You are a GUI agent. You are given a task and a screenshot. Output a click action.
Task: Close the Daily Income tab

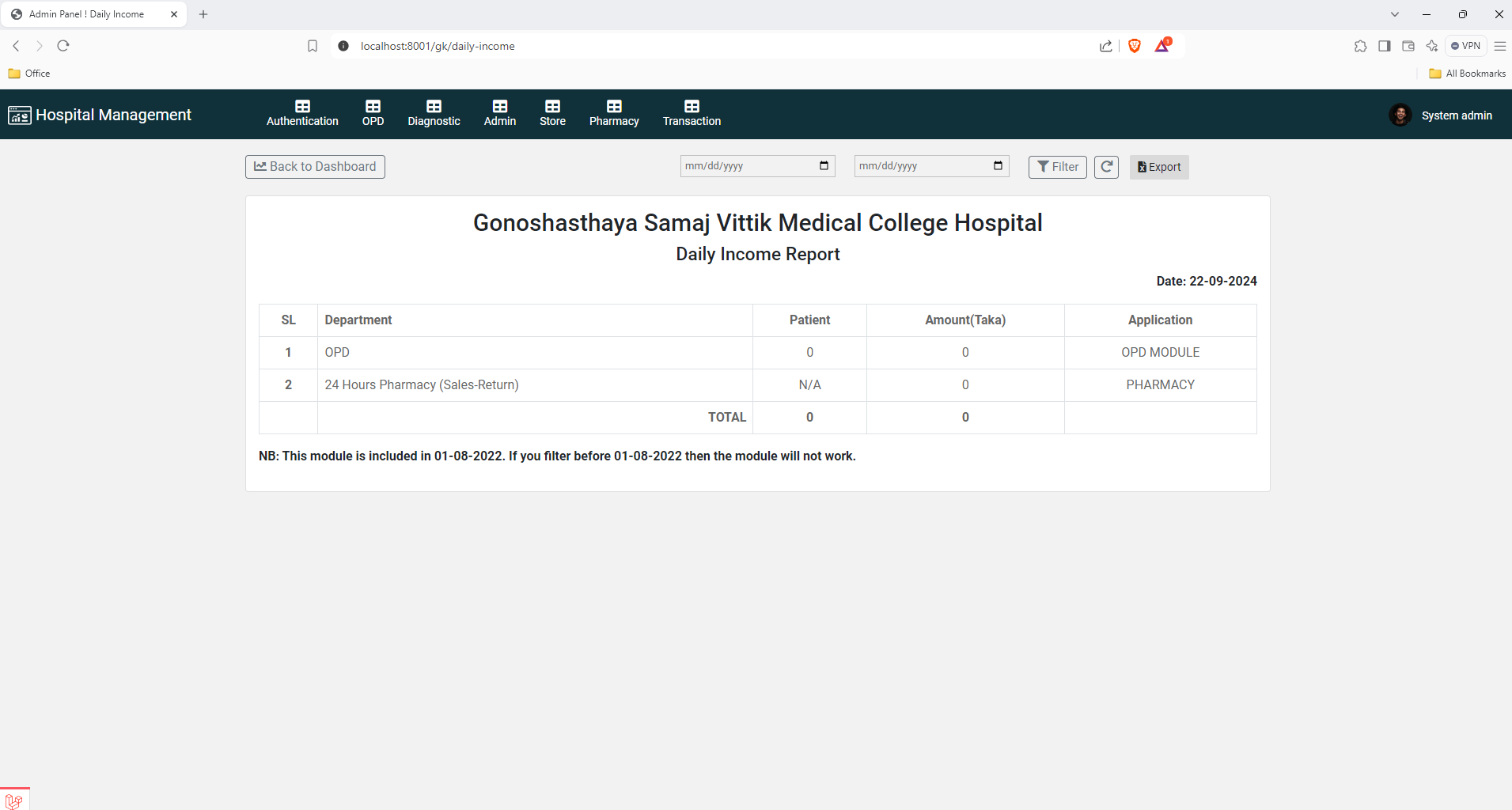point(174,14)
